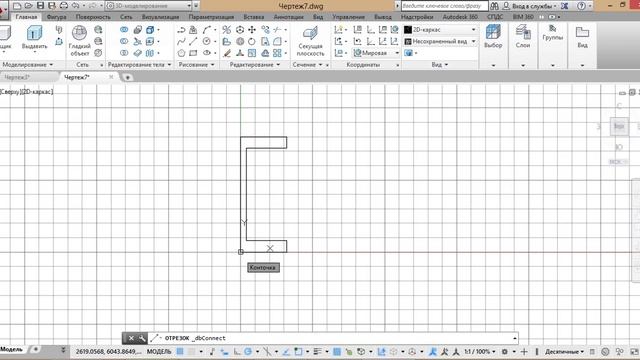Select the Rectangle tool in the Drawing panel
640x360 pixels.
click(x=193, y=53)
